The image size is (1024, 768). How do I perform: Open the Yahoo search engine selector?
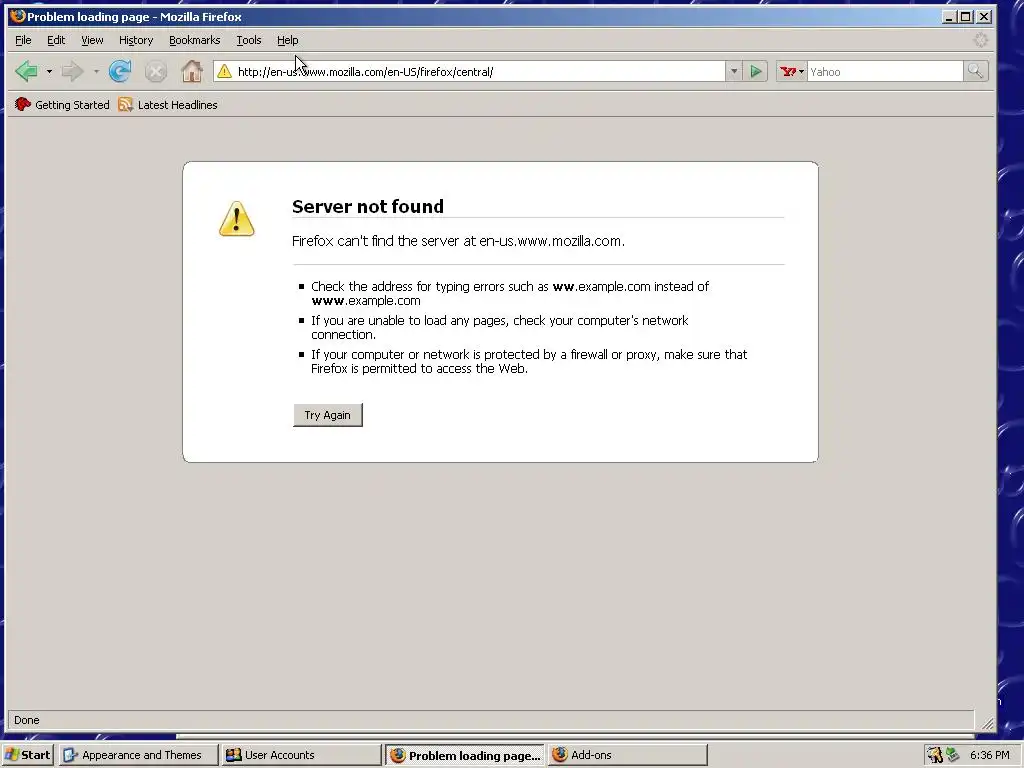792,71
